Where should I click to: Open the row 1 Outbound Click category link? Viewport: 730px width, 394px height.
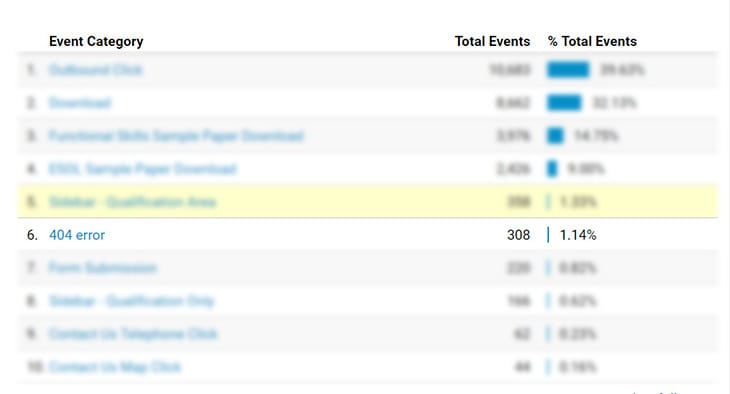[95, 70]
